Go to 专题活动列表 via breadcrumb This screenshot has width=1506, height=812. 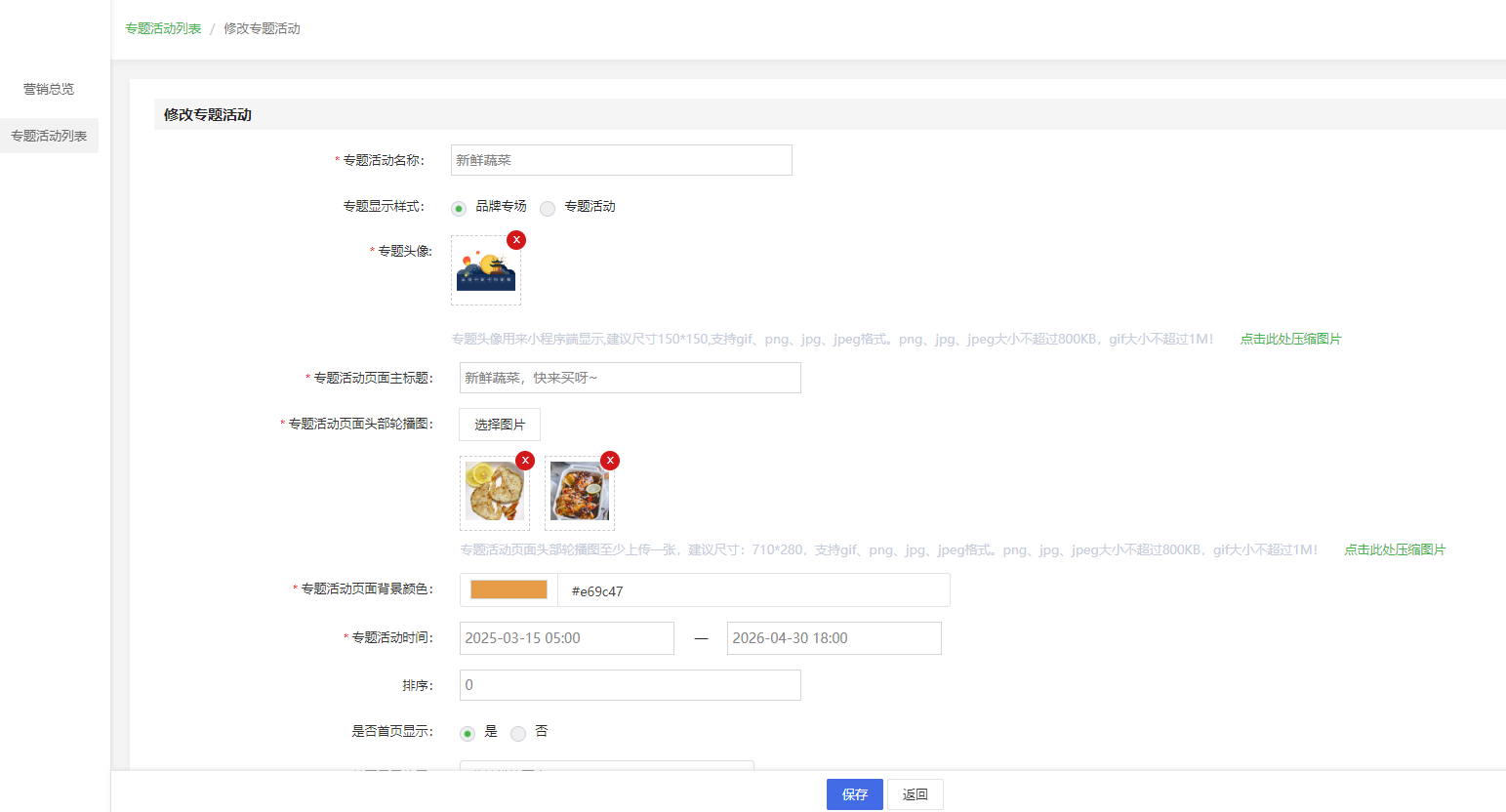coord(163,28)
